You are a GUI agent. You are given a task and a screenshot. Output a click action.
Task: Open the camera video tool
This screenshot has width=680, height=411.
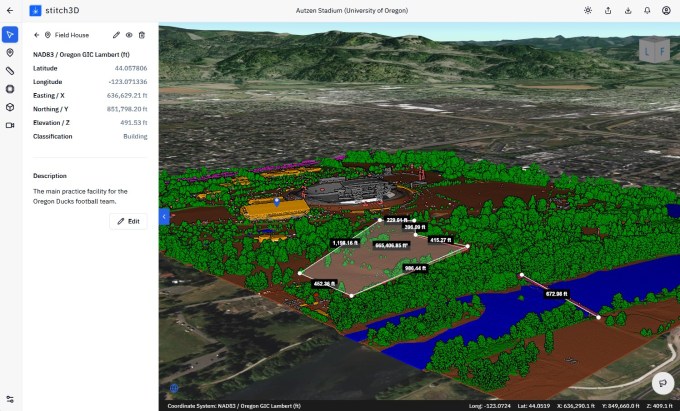click(9, 125)
